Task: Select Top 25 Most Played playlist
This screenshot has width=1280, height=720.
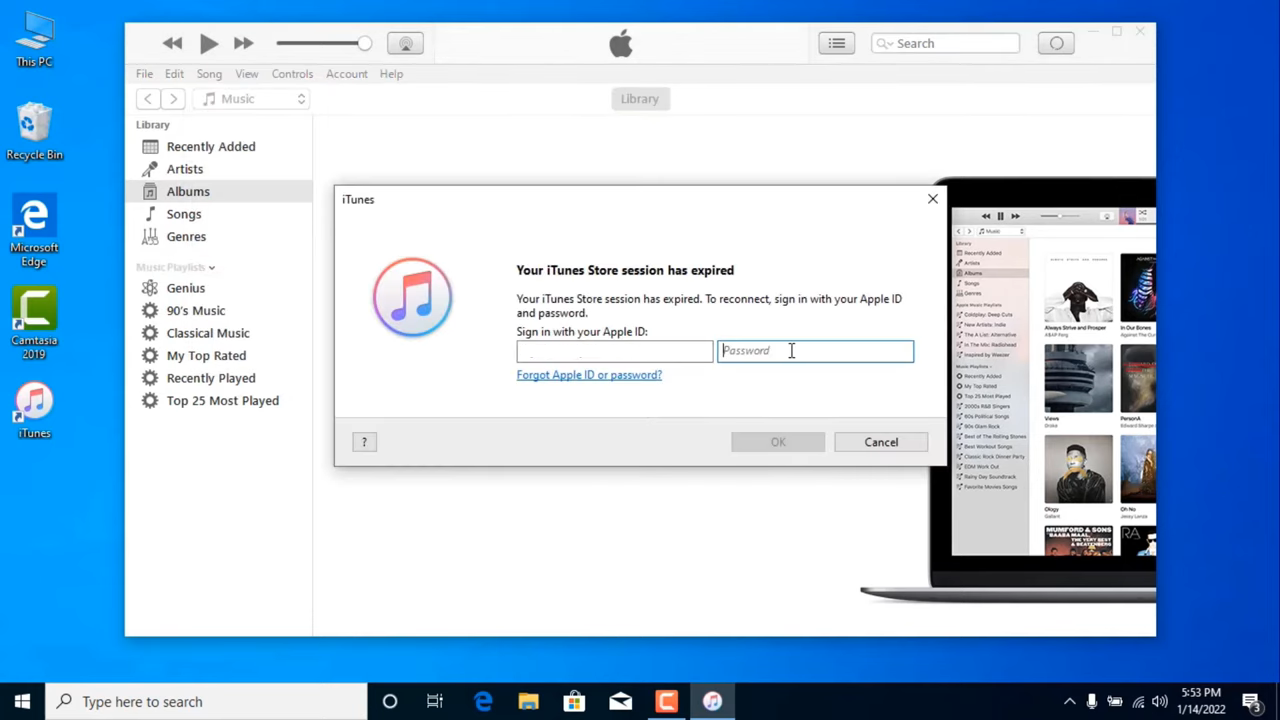Action: click(x=222, y=400)
